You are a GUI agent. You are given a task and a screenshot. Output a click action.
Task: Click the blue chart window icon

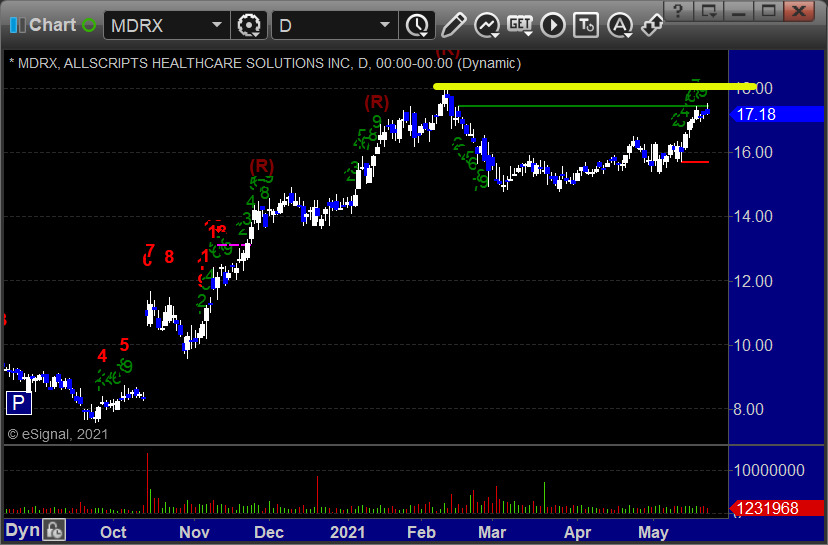[x=17, y=25]
